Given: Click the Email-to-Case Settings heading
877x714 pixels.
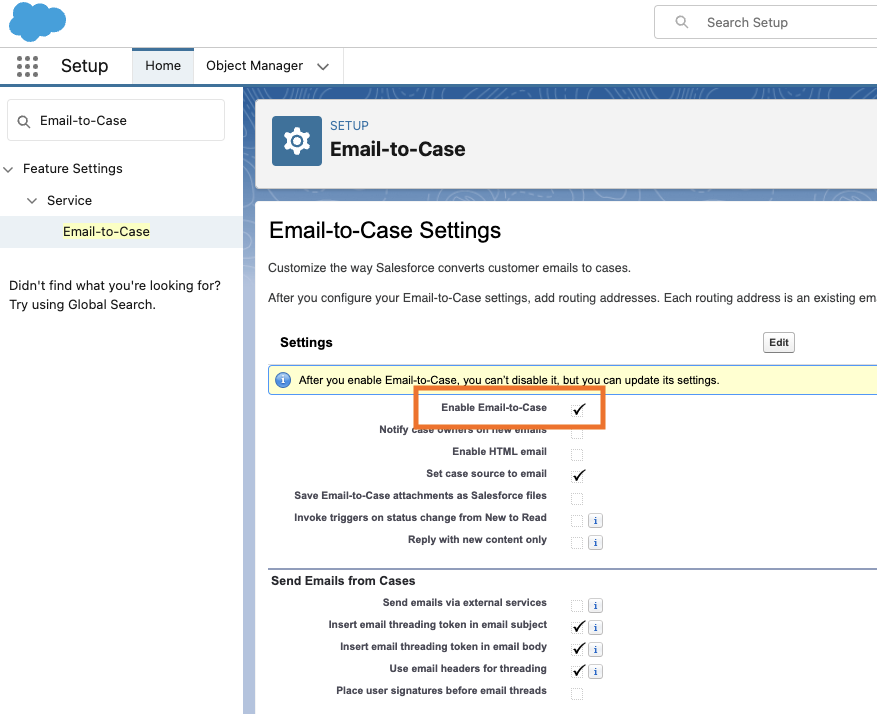Looking at the screenshot, I should 385,230.
